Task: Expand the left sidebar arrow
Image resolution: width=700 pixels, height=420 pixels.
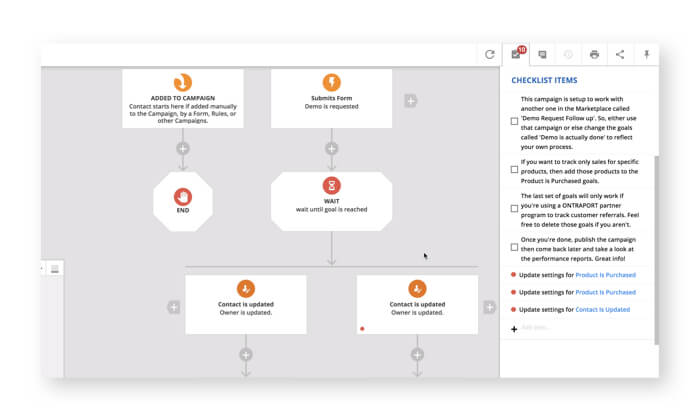Action: [42, 269]
